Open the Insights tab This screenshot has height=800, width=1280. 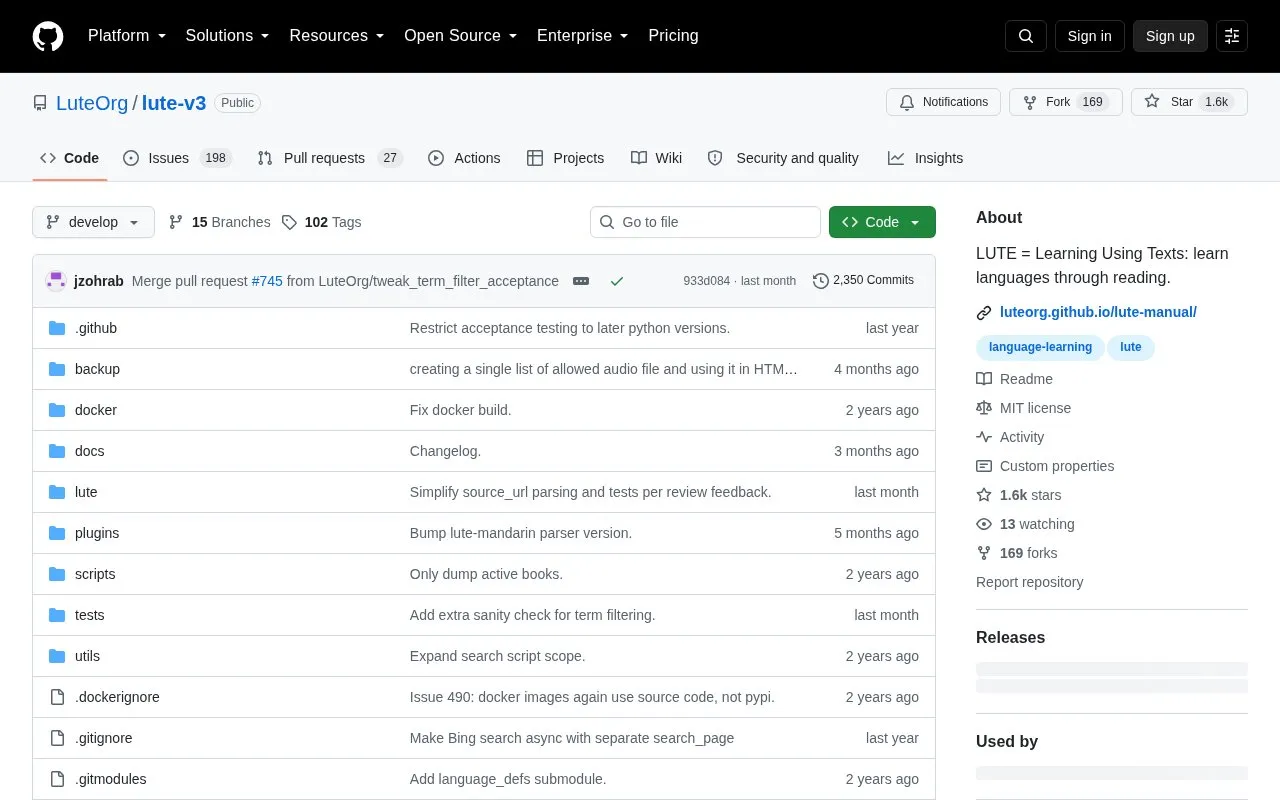[925, 158]
